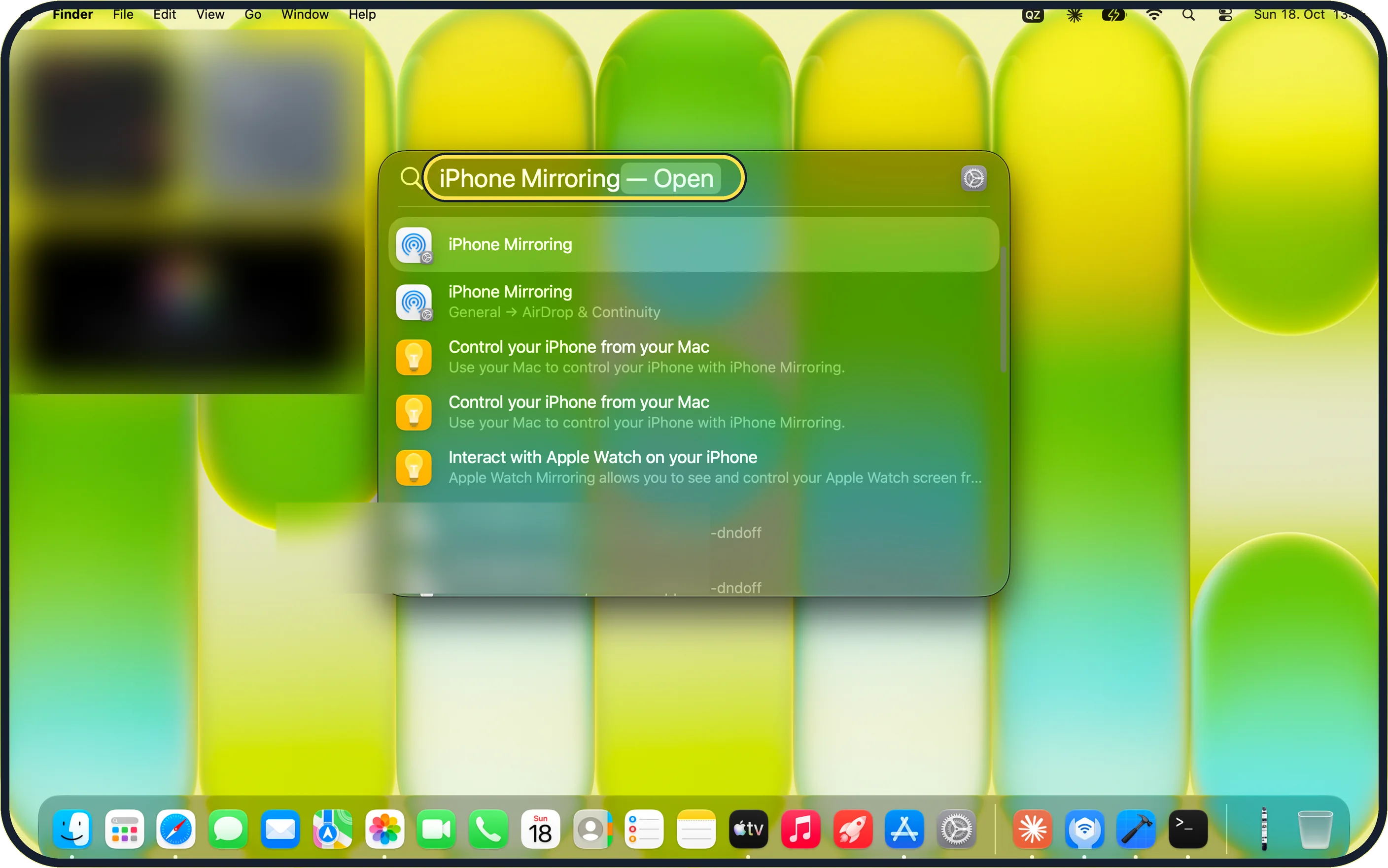Open the Trash in the Dock
The image size is (1388, 868).
tap(1315, 829)
